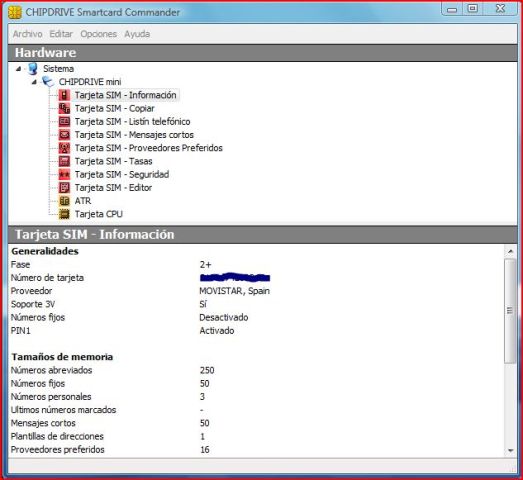Click the info panel scrollbar thumb
Viewport: 523px width, 480px height.
tap(510, 311)
